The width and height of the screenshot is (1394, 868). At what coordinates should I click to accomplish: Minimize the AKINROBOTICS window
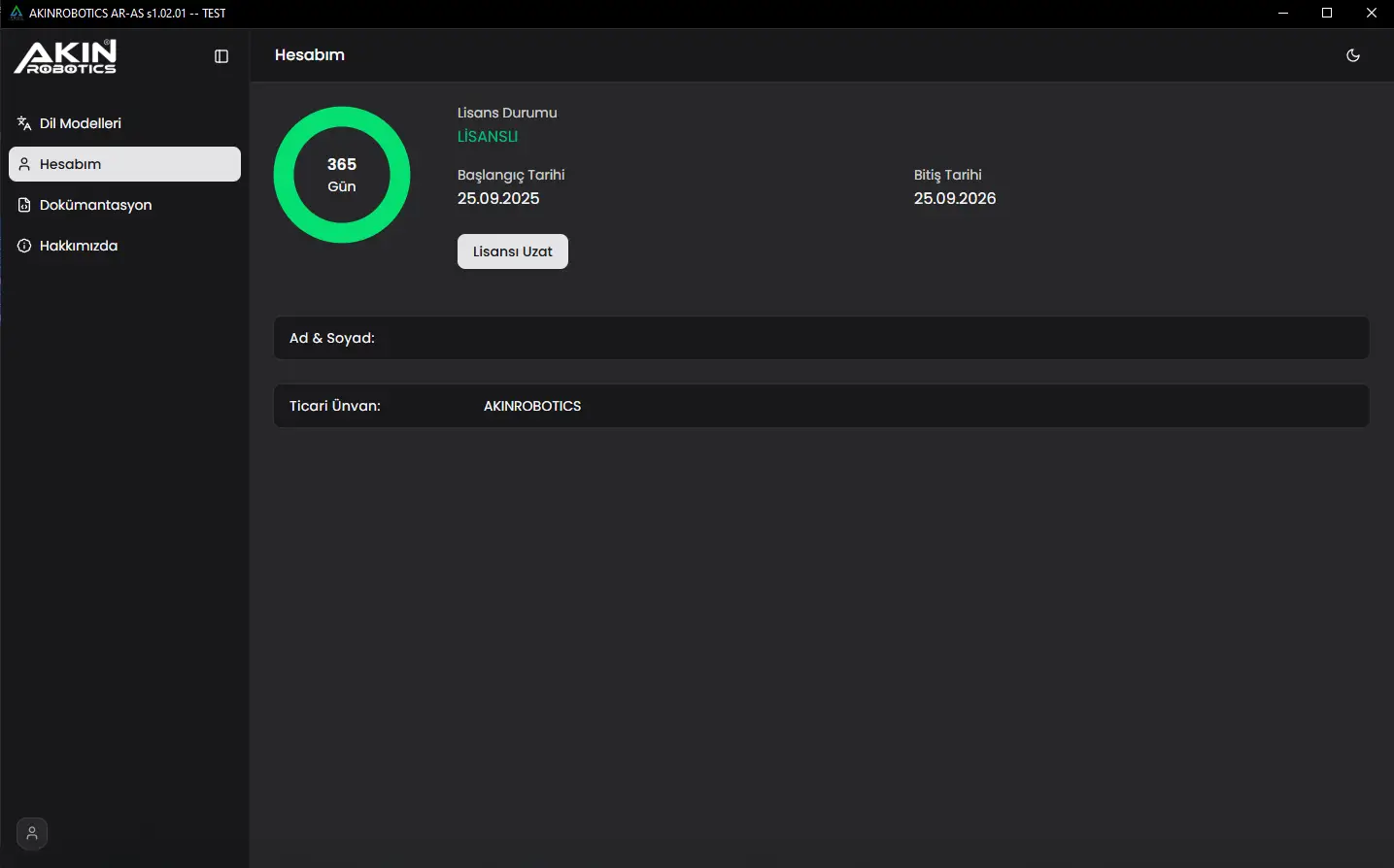[x=1283, y=14]
